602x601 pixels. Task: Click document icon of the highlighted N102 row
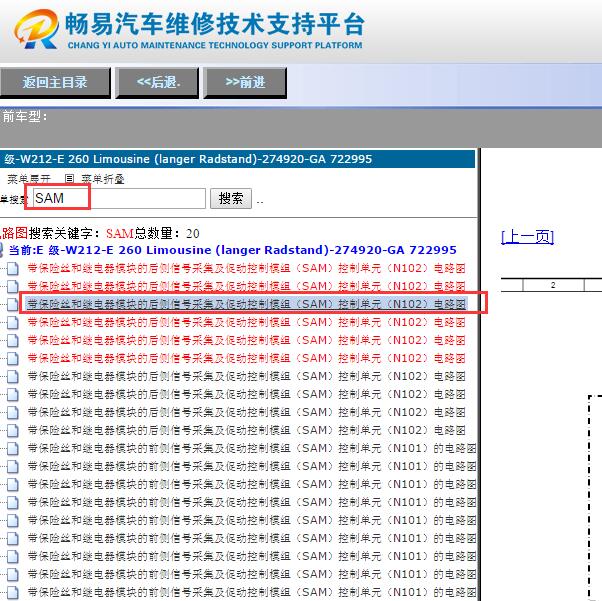click(13, 305)
